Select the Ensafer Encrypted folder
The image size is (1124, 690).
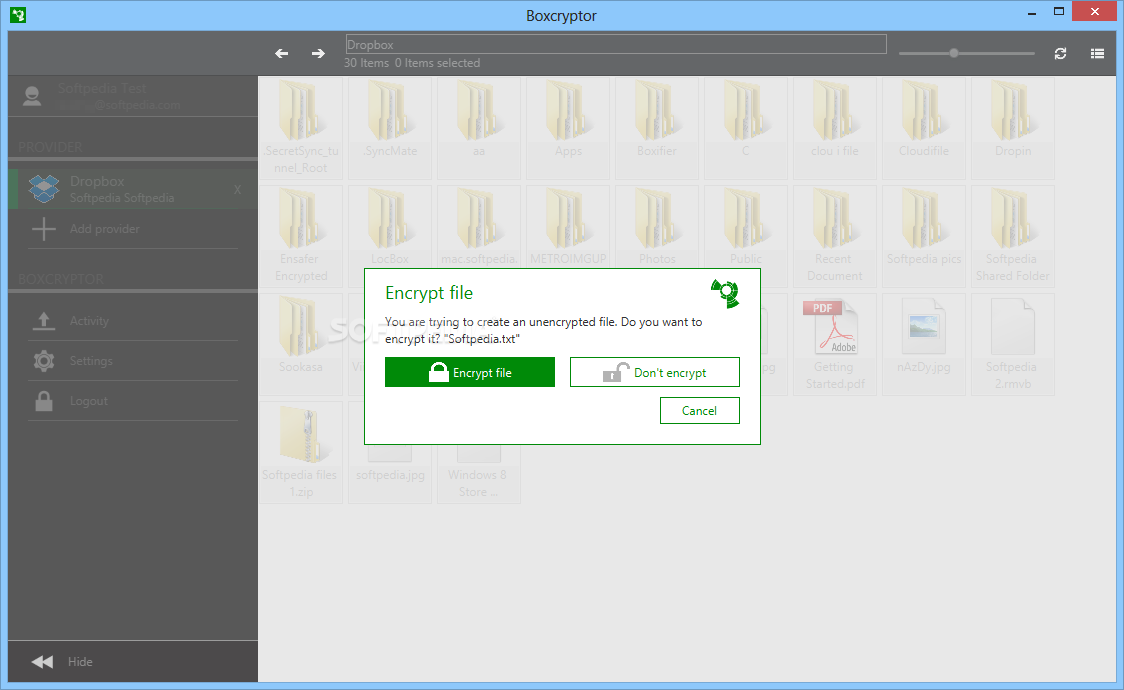point(301,236)
